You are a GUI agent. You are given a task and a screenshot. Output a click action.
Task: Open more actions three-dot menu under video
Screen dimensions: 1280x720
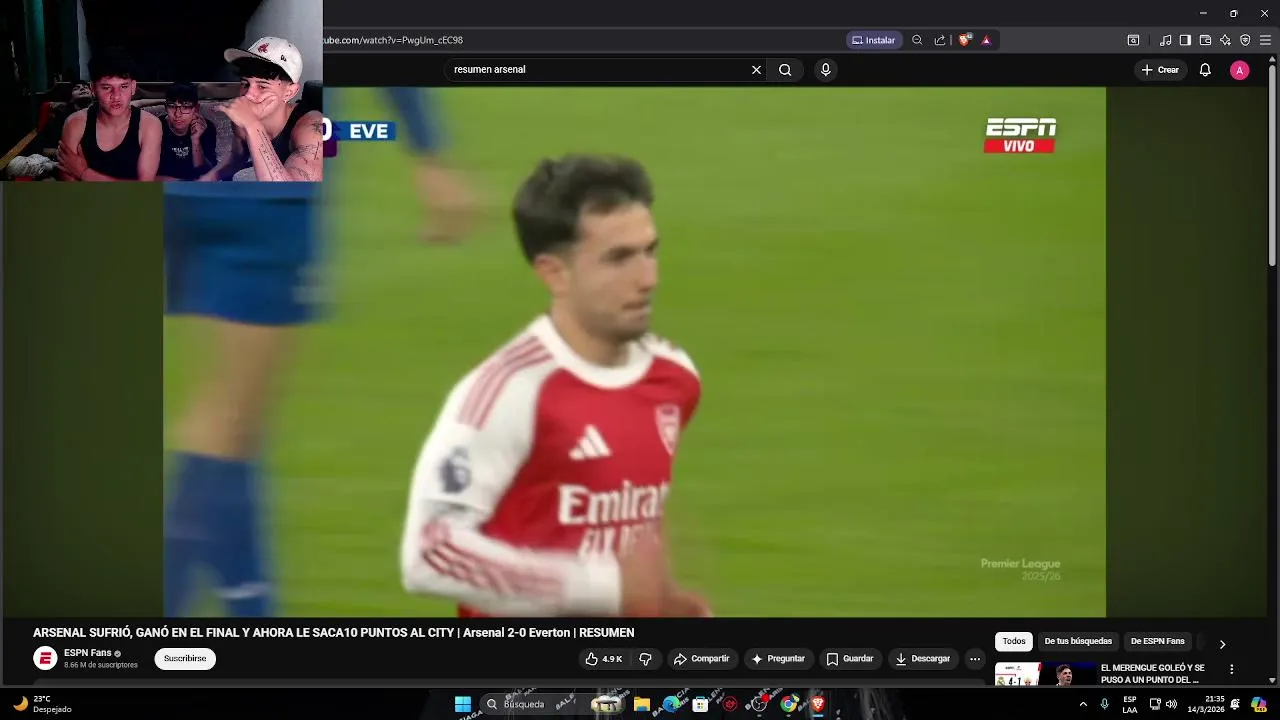point(975,659)
